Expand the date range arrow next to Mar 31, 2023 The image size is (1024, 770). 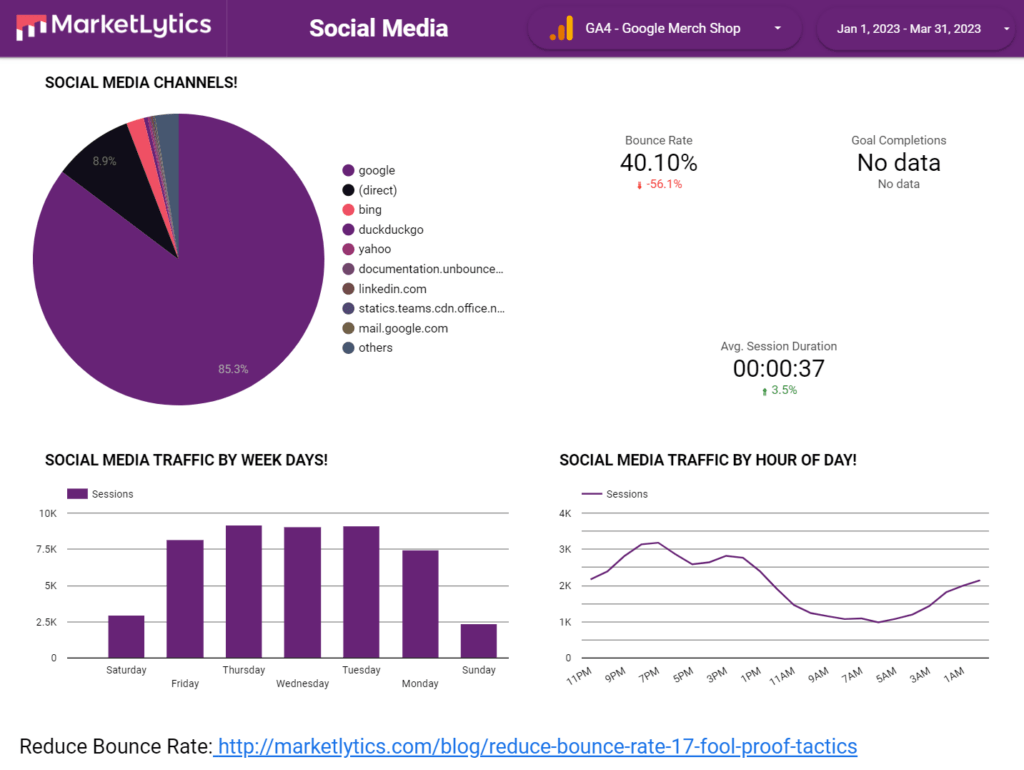point(1006,29)
